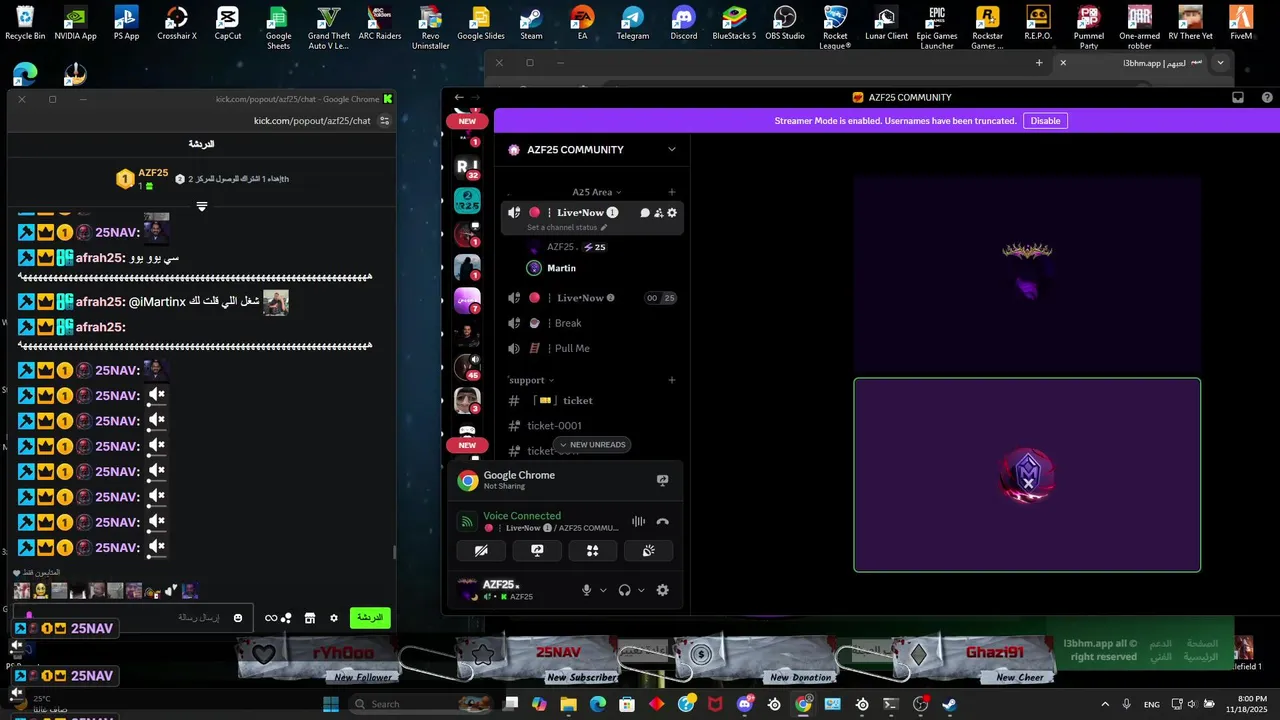Join the second Live•Now voice channel
The width and height of the screenshot is (1280, 720).
tap(592, 298)
